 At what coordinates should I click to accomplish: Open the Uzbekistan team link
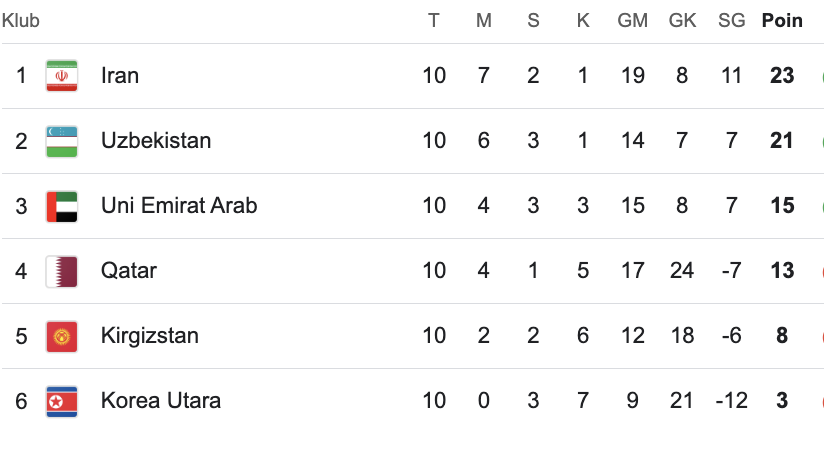pyautogui.click(x=156, y=141)
